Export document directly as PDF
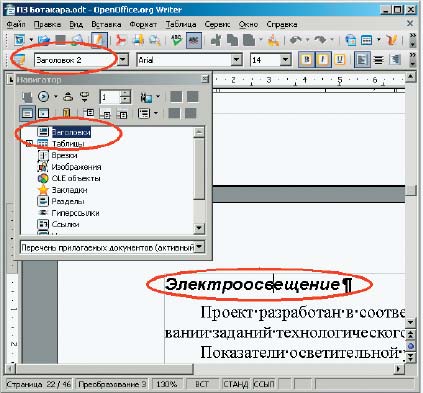 coord(121,40)
